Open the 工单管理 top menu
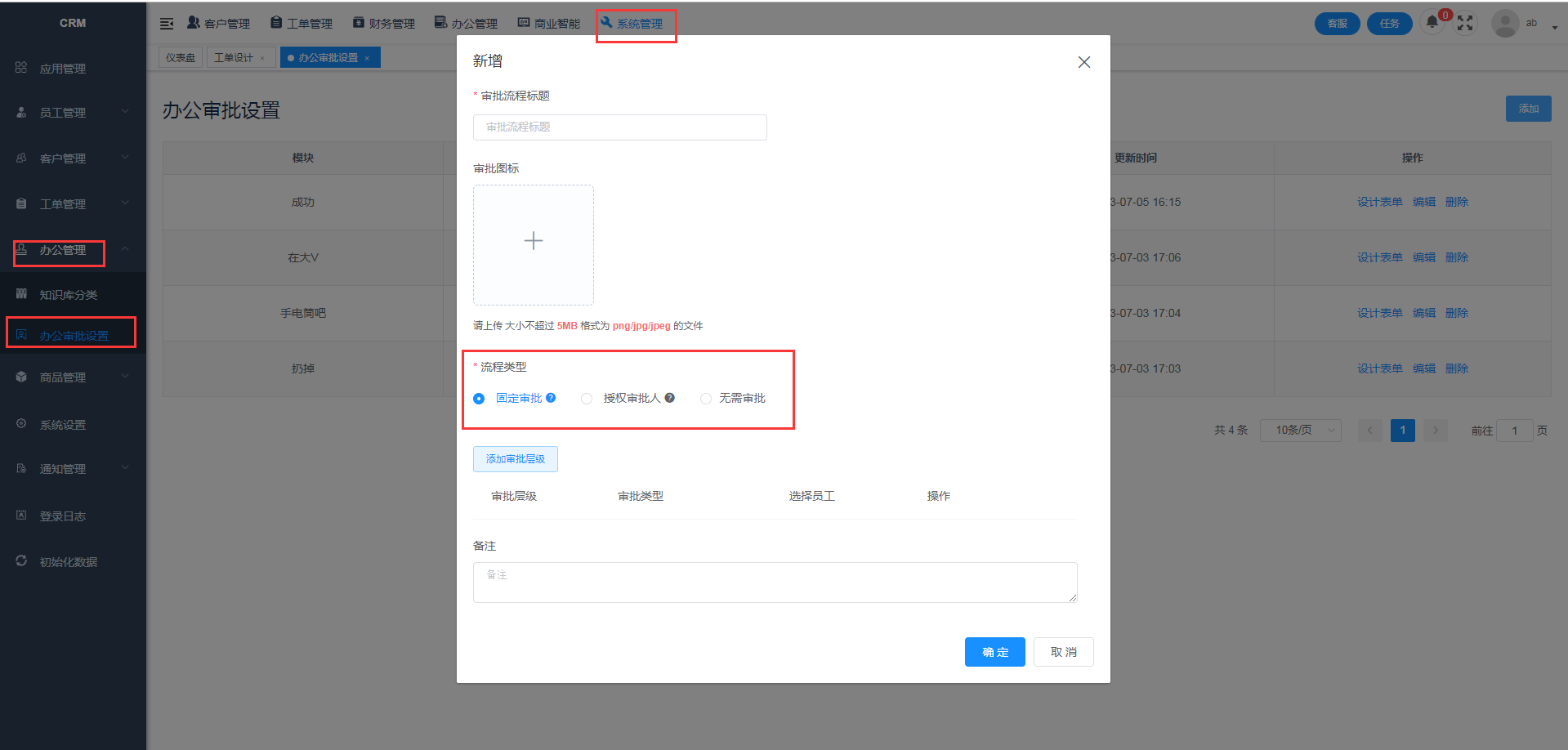The height and width of the screenshot is (750, 1568). click(302, 24)
